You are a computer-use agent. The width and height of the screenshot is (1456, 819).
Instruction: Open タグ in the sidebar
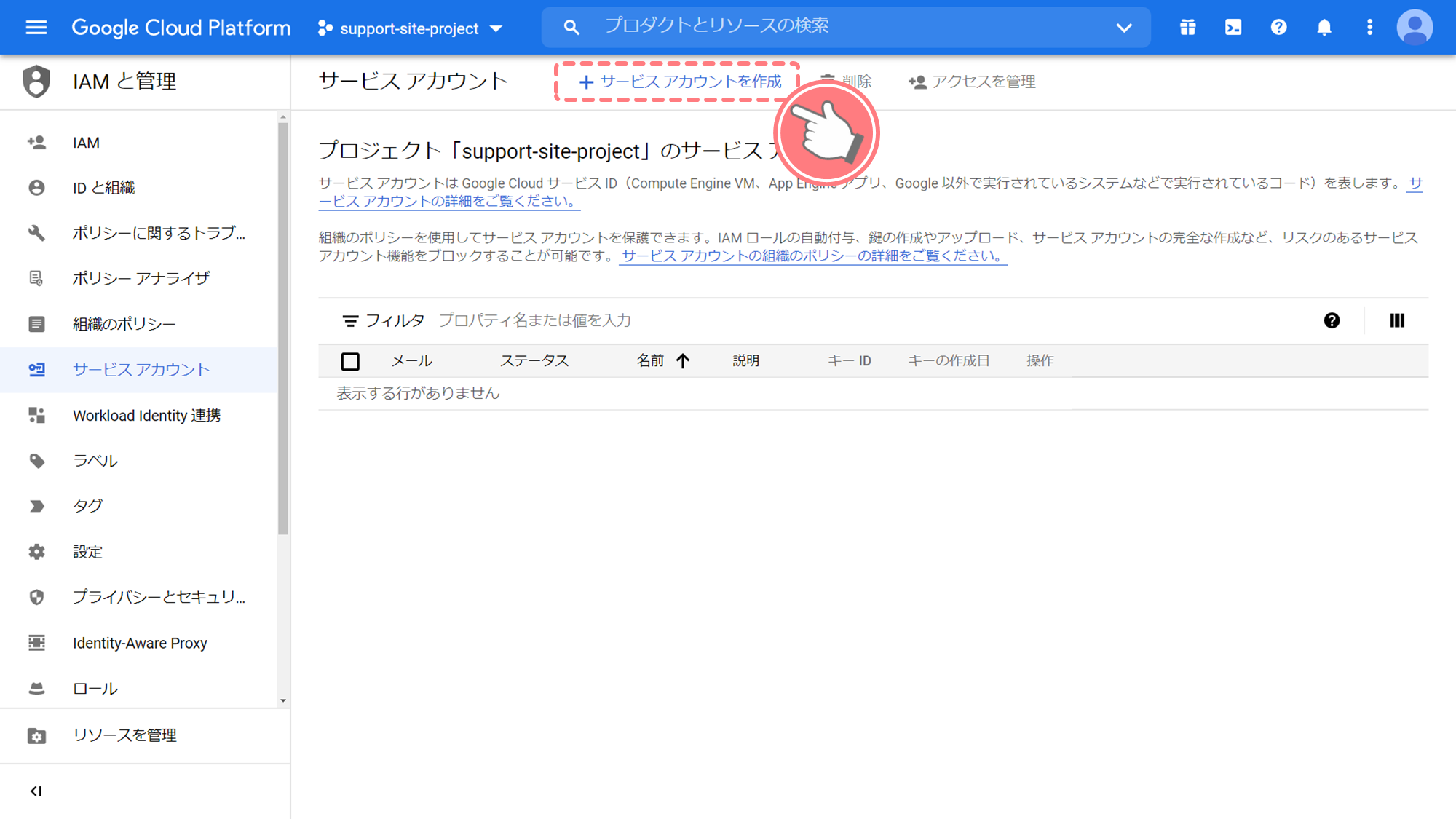coord(138,506)
